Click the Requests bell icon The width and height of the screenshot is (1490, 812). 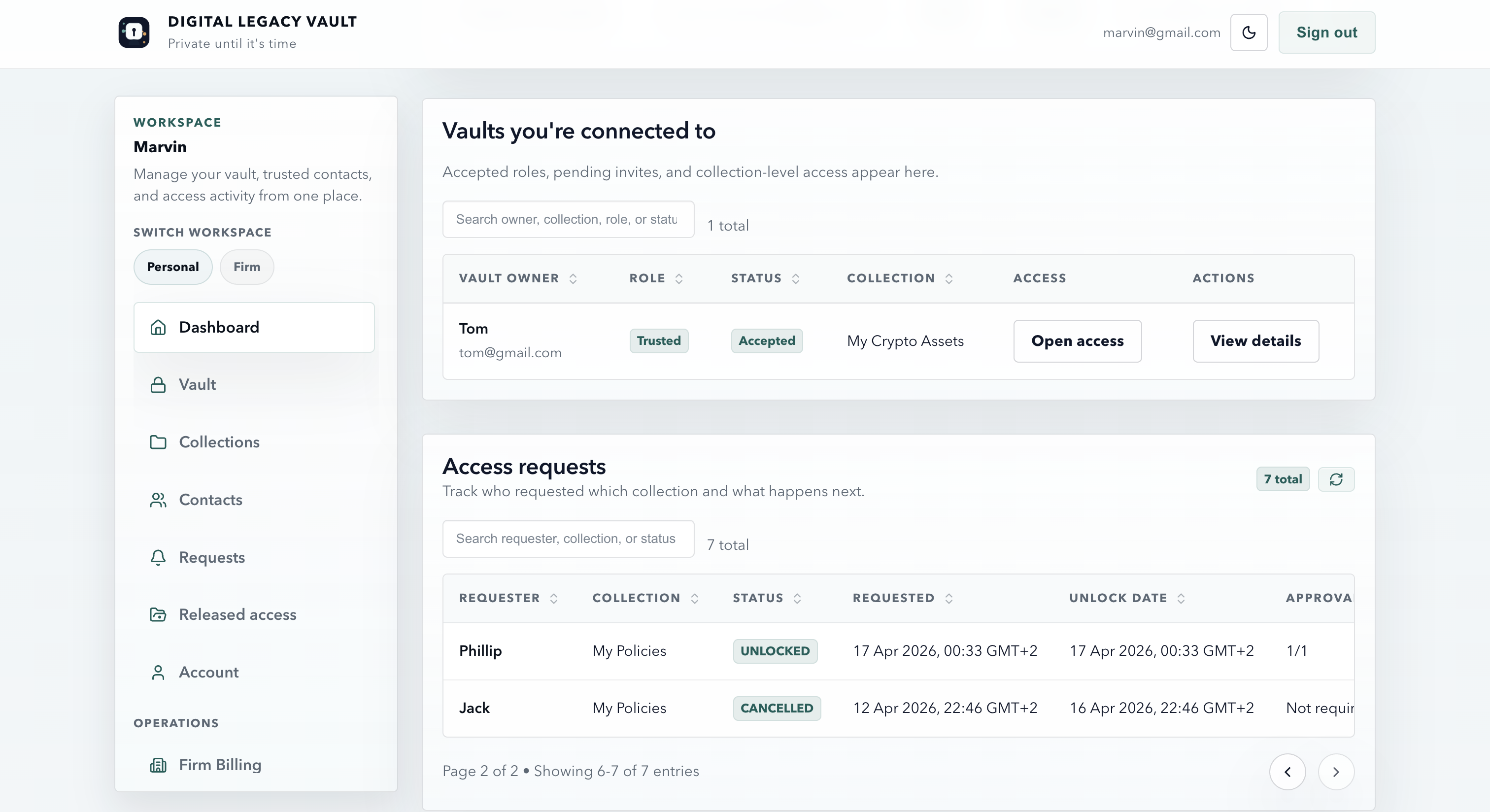[x=158, y=557]
